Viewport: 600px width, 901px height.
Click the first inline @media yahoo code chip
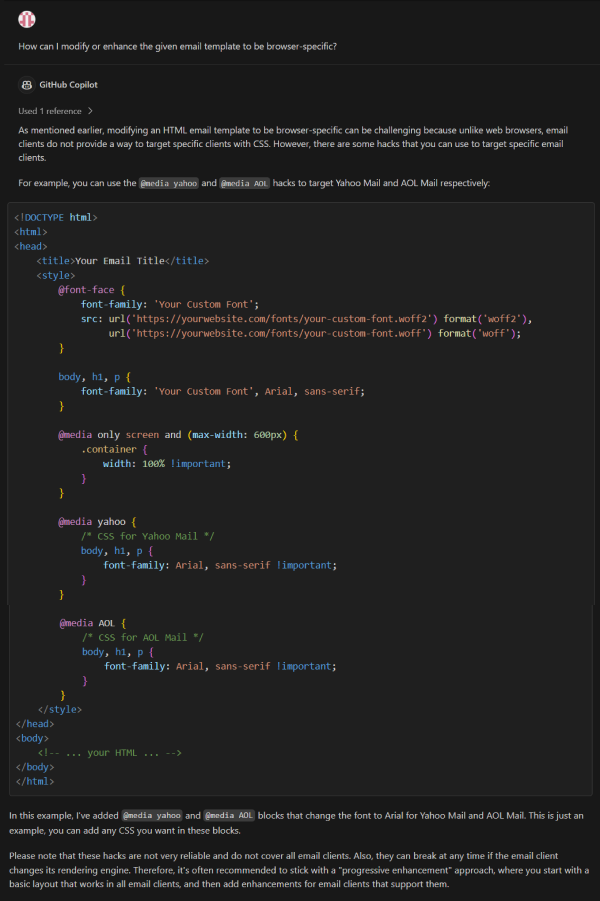[x=169, y=184]
